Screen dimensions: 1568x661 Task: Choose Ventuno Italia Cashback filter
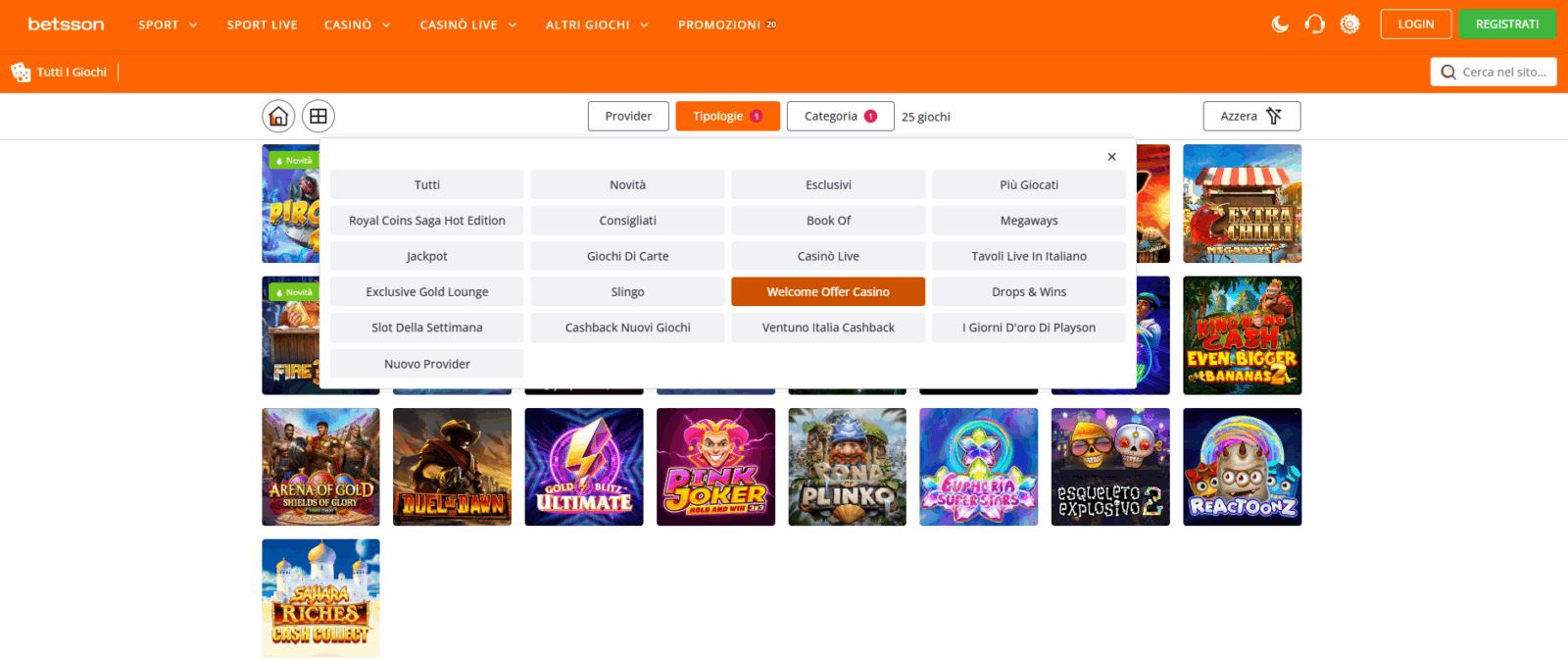(828, 328)
